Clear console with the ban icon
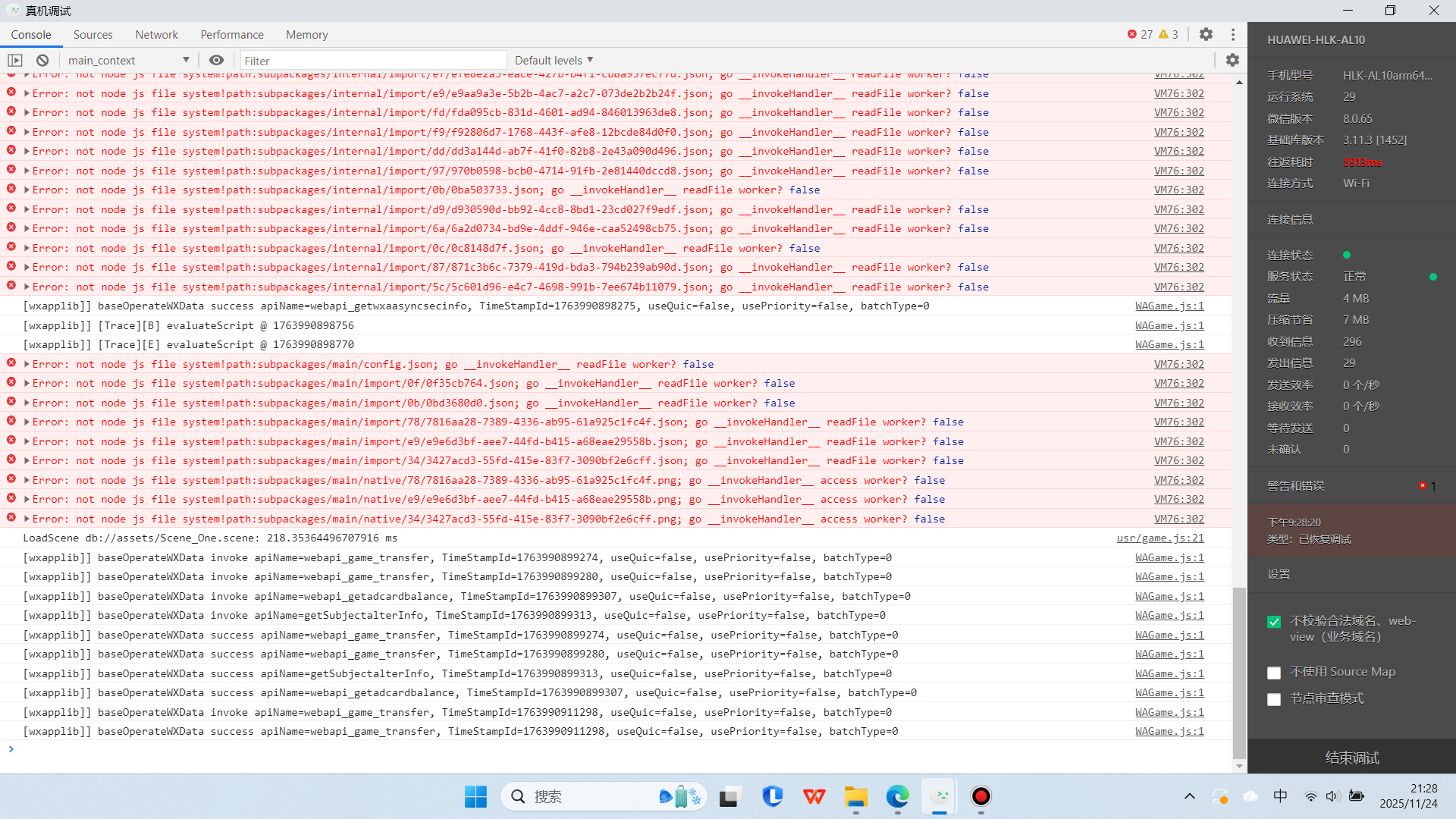 (42, 60)
